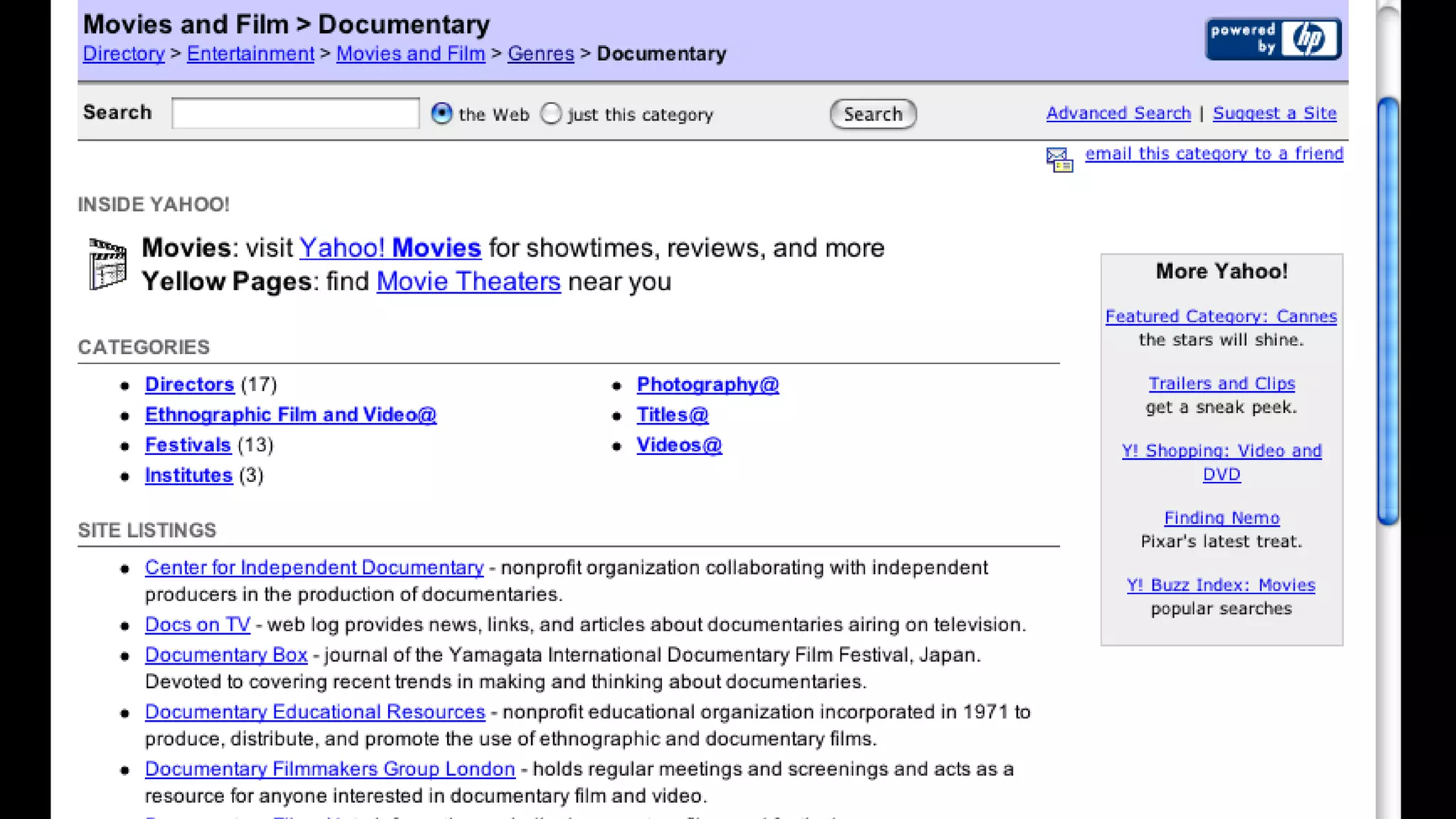Screen dimensions: 1456x819
Task: Open the Movie Theaters yellow pages link
Action: pyautogui.click(x=468, y=282)
